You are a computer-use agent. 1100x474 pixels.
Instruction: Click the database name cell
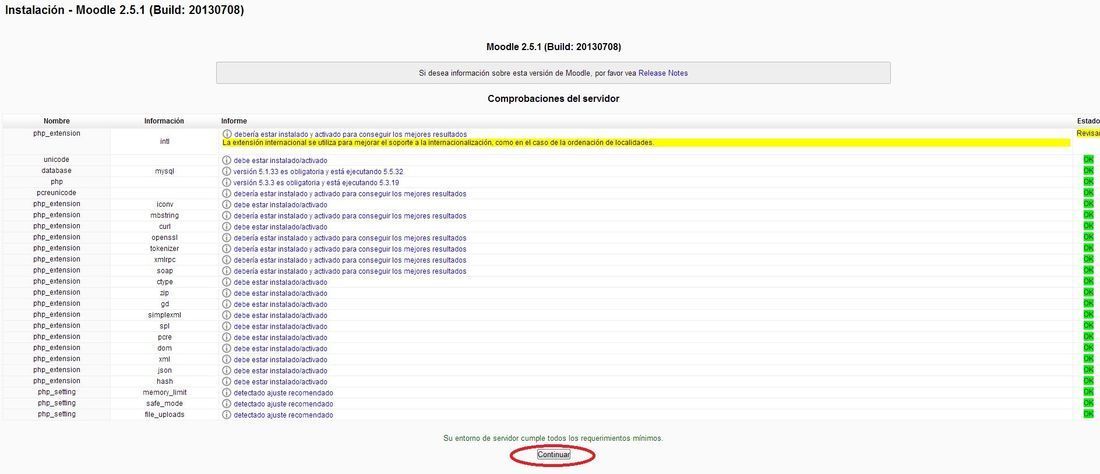(56, 170)
